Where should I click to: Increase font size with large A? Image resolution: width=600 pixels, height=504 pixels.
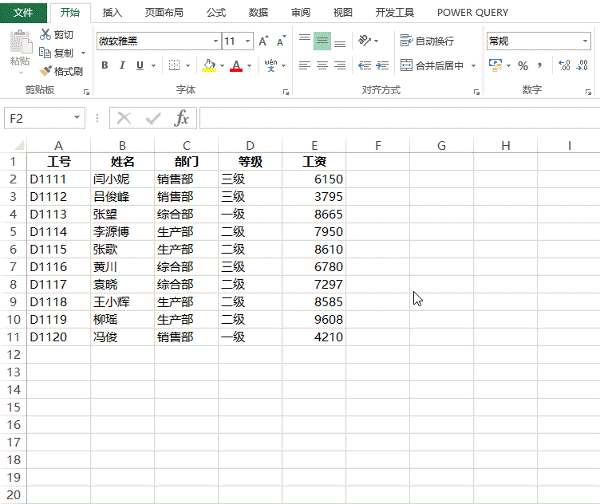pos(263,41)
